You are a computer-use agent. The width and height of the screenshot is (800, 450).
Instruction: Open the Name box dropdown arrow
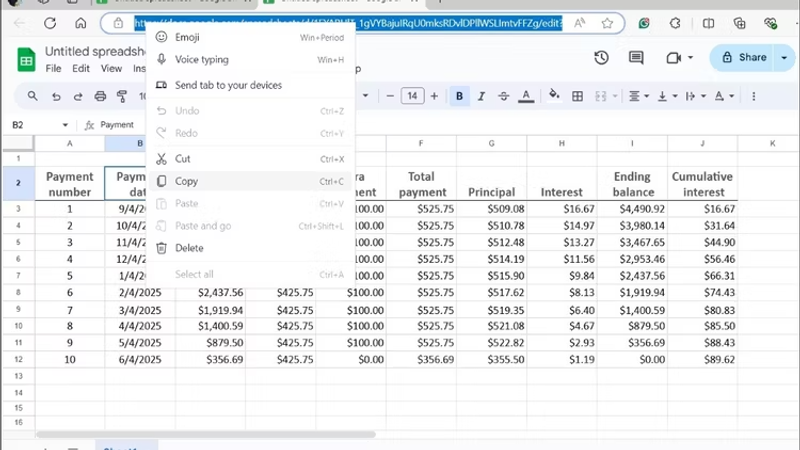point(66,125)
